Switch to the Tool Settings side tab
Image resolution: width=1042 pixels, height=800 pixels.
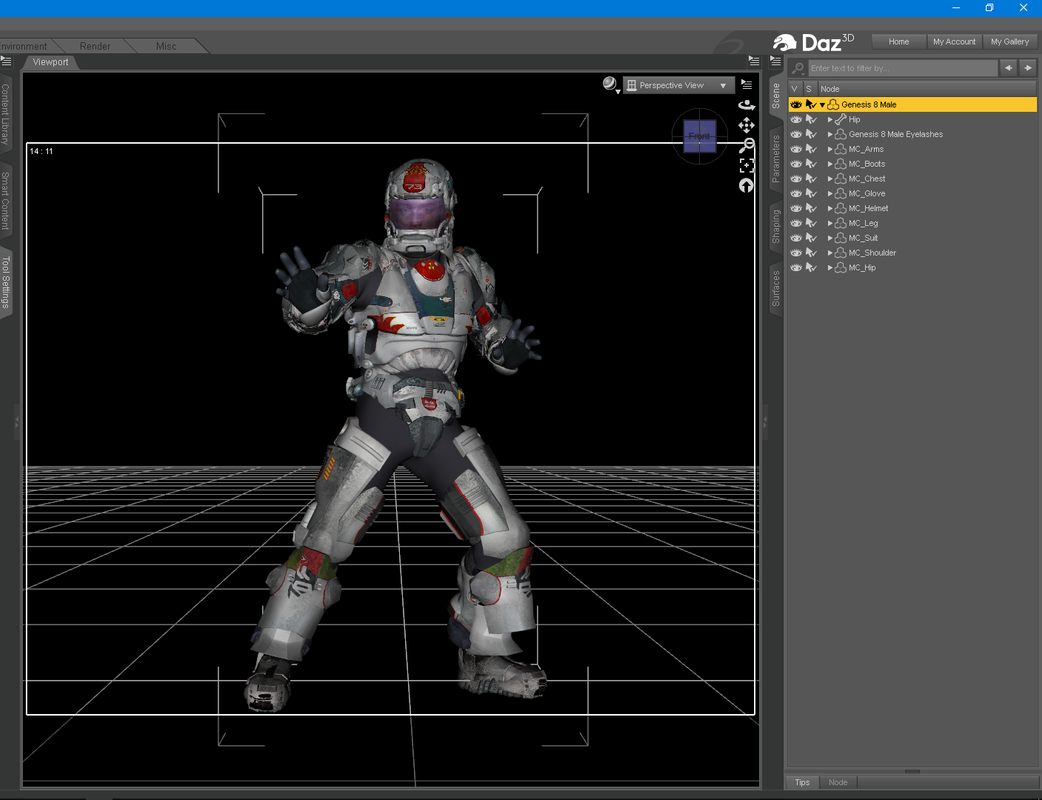pos(6,282)
